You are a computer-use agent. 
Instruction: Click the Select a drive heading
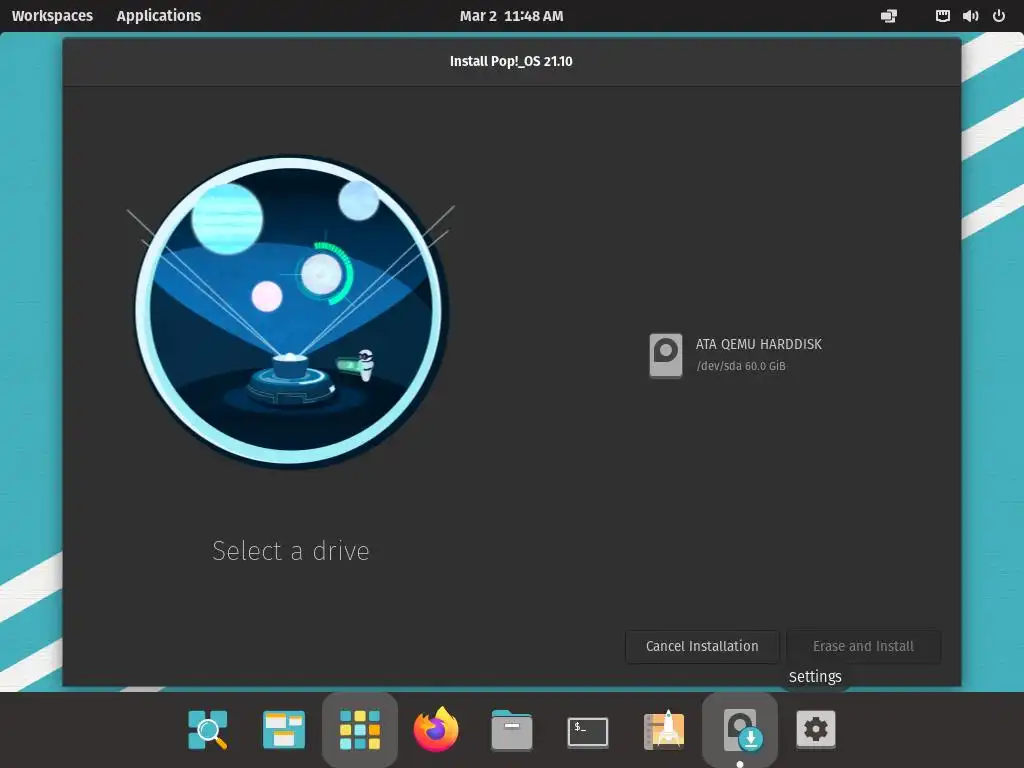[291, 551]
